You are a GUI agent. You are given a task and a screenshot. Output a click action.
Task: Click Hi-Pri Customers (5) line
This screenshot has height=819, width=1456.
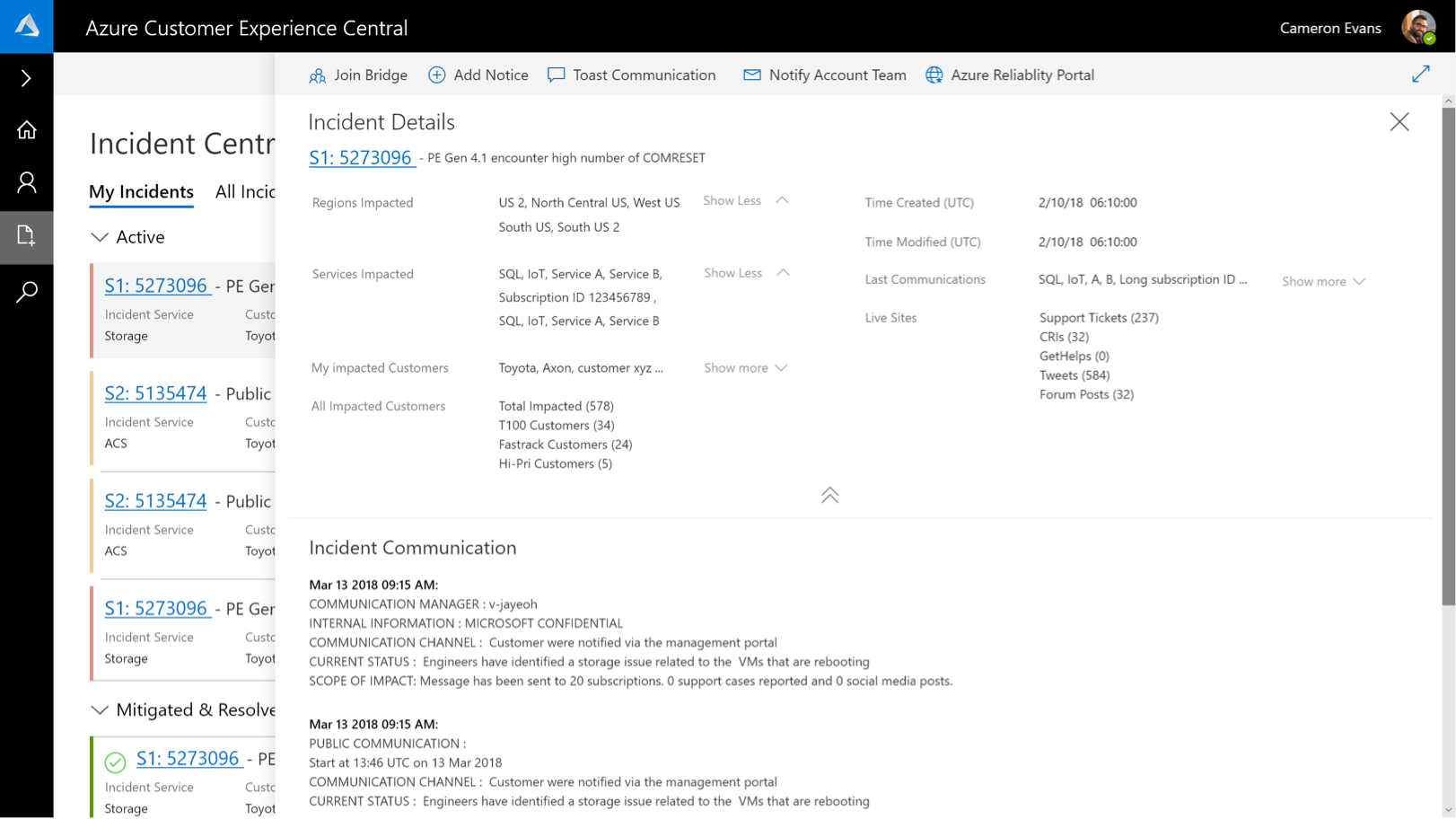[x=555, y=464]
